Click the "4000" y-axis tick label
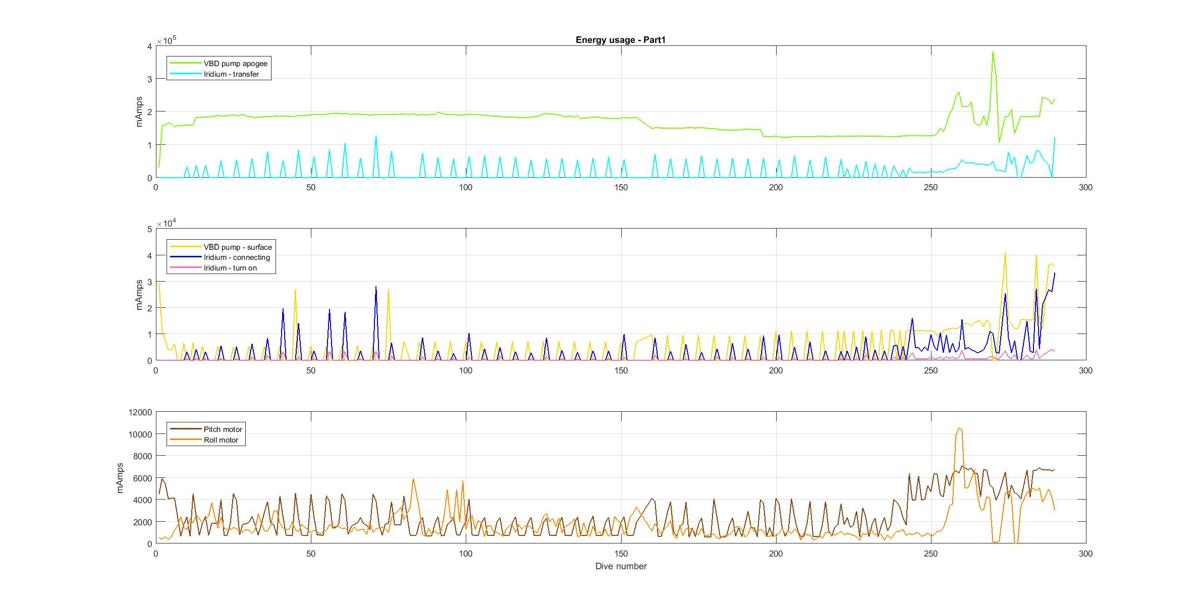The width and height of the screenshot is (1200, 611). pyautogui.click(x=140, y=500)
